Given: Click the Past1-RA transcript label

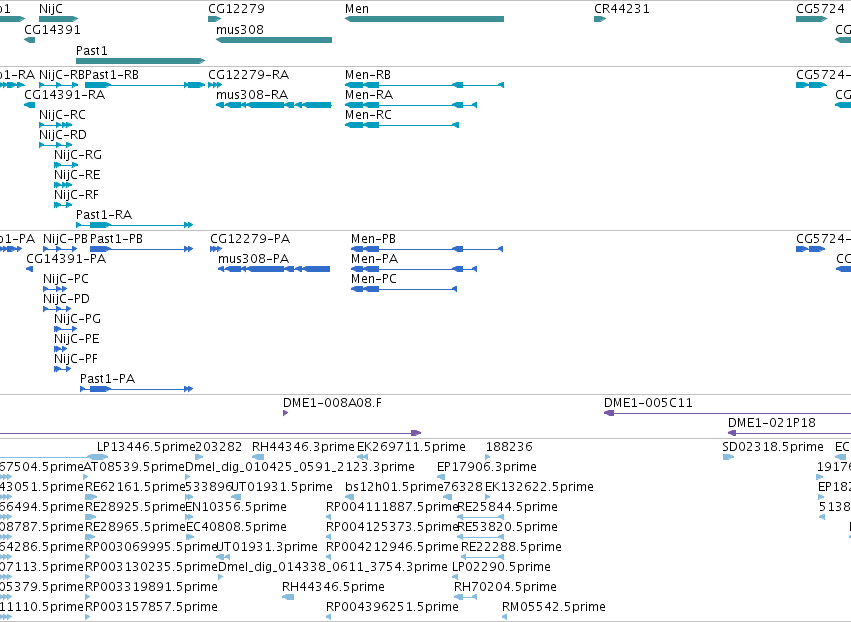Looking at the screenshot, I should pyautogui.click(x=104, y=214).
